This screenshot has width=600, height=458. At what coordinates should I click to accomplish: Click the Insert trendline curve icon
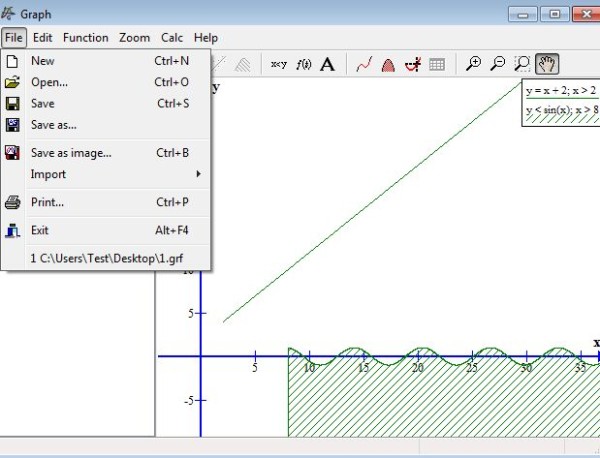pos(364,64)
